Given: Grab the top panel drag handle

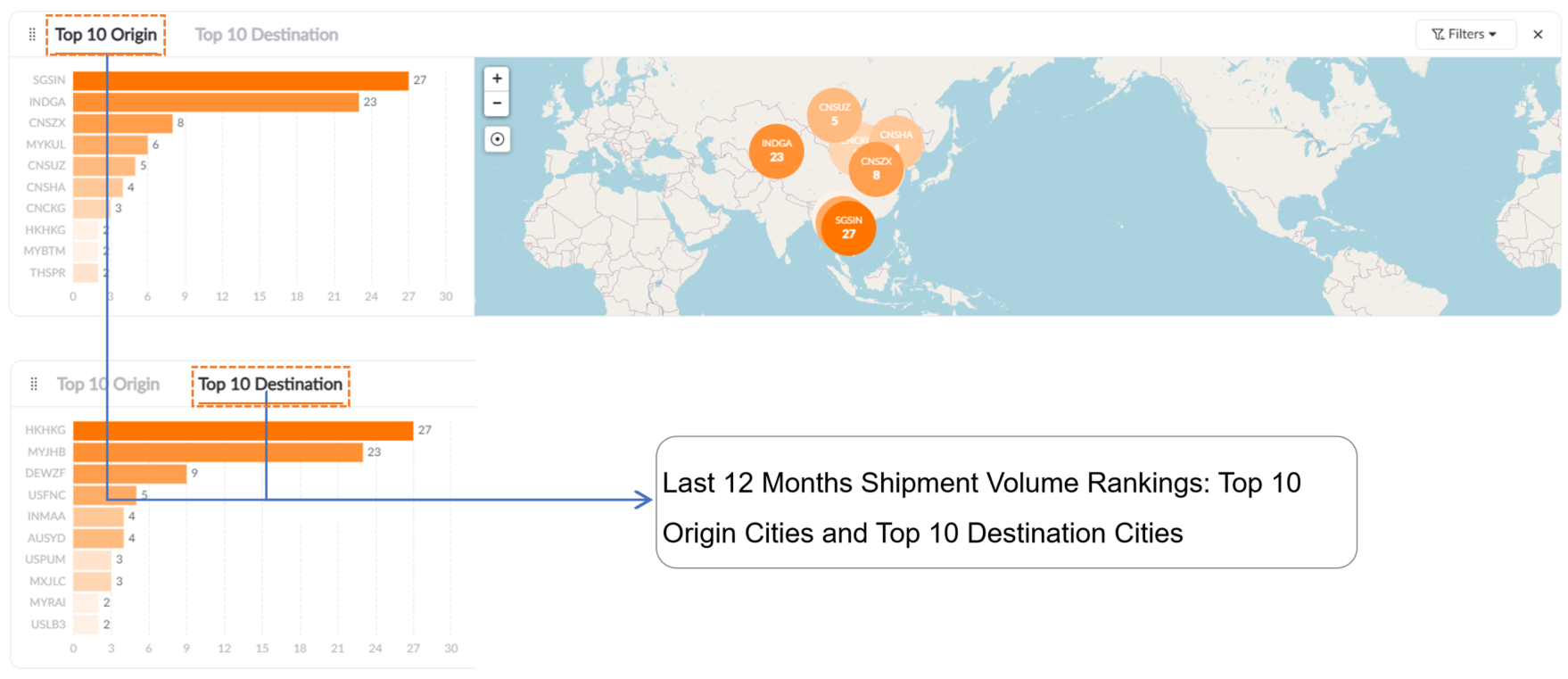Looking at the screenshot, I should coord(32,35).
